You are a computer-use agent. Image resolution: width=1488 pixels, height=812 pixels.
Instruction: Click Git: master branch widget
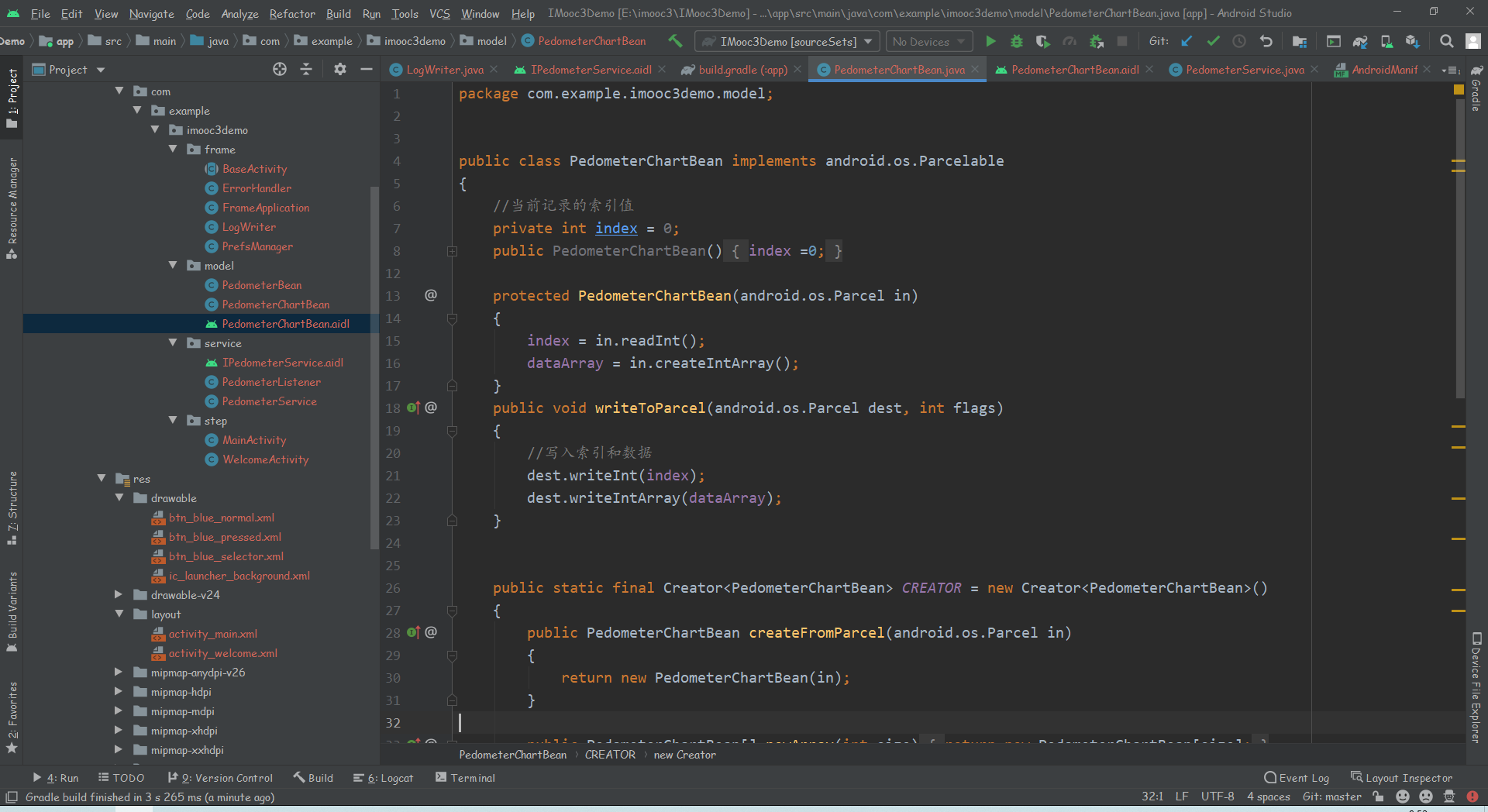pyautogui.click(x=1331, y=797)
